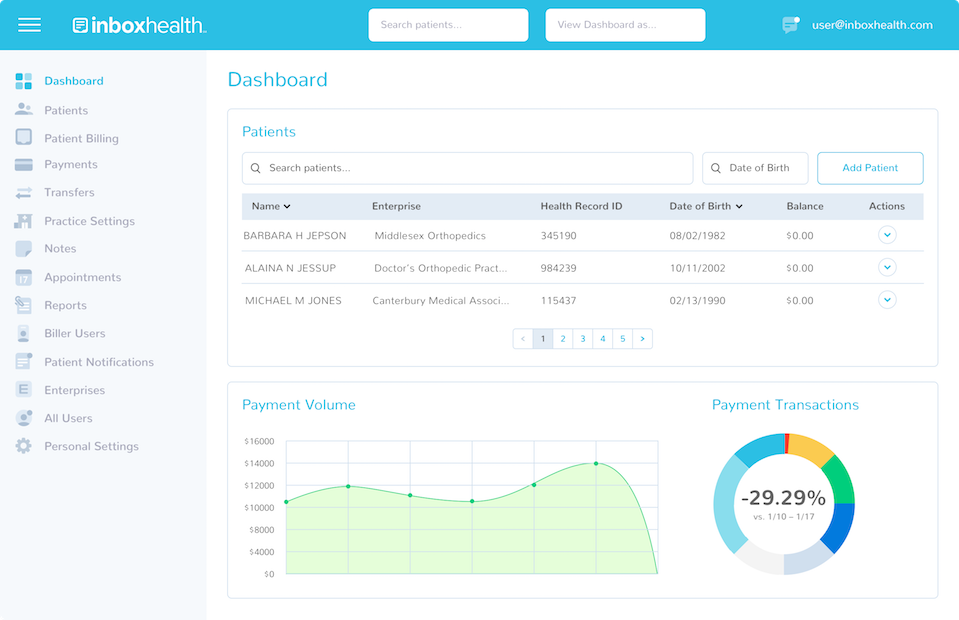Click the Dashboard grid icon
Image resolution: width=959 pixels, height=620 pixels.
coord(24,81)
